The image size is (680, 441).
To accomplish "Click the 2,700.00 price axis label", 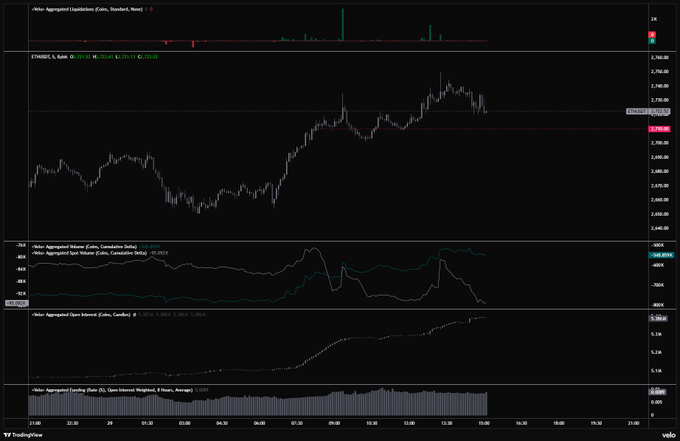I will click(659, 143).
